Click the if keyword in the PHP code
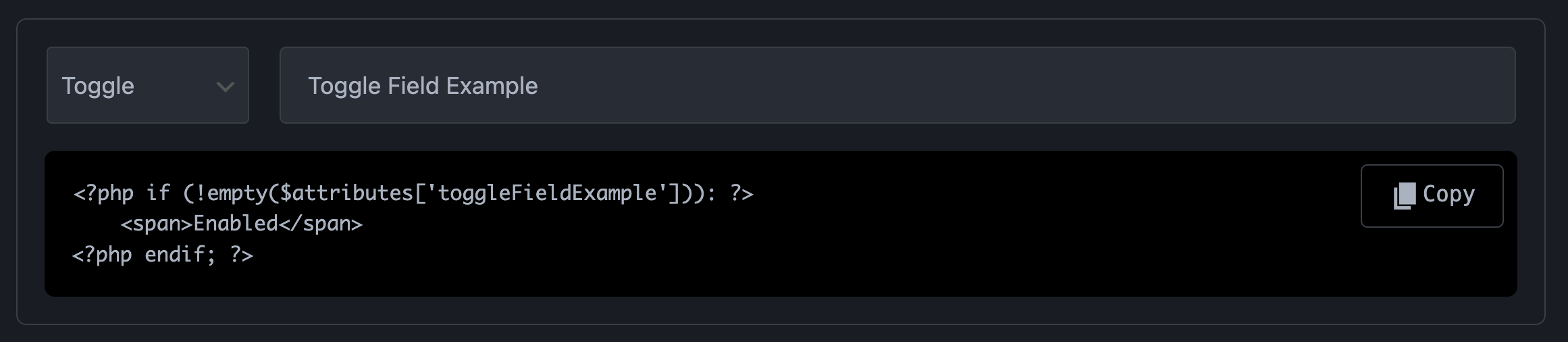The width and height of the screenshot is (1568, 342). pyautogui.click(x=158, y=194)
